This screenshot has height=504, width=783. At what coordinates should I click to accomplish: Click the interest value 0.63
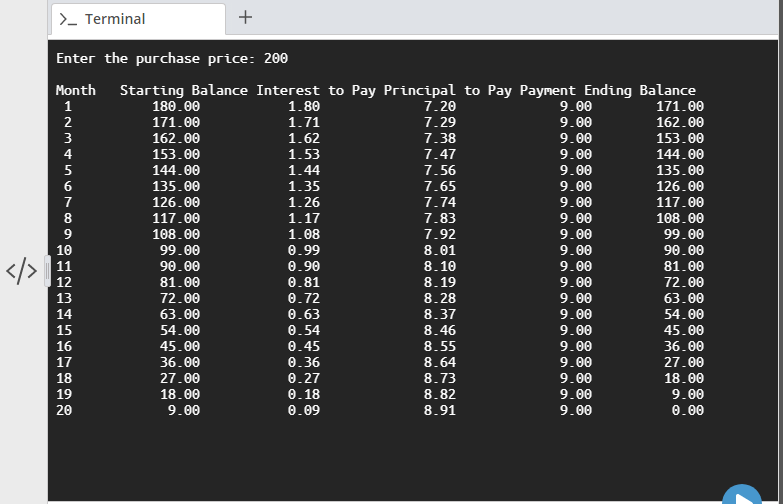[304, 314]
